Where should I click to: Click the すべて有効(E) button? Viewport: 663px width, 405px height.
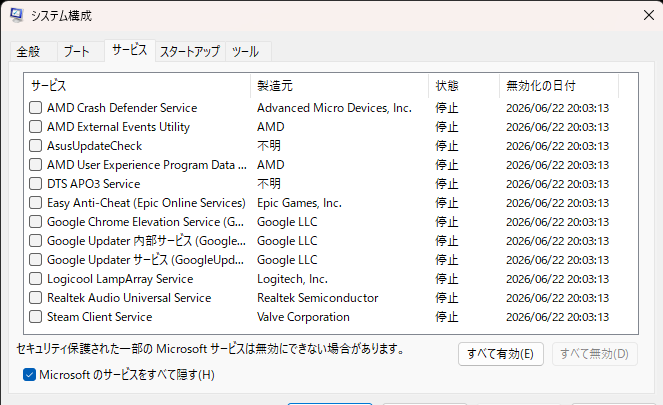coord(501,354)
